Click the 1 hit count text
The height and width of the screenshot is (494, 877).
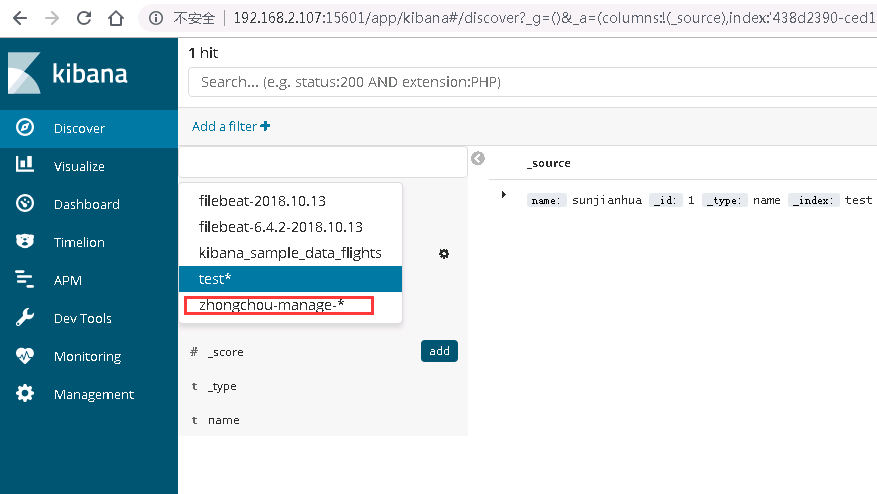[203, 53]
